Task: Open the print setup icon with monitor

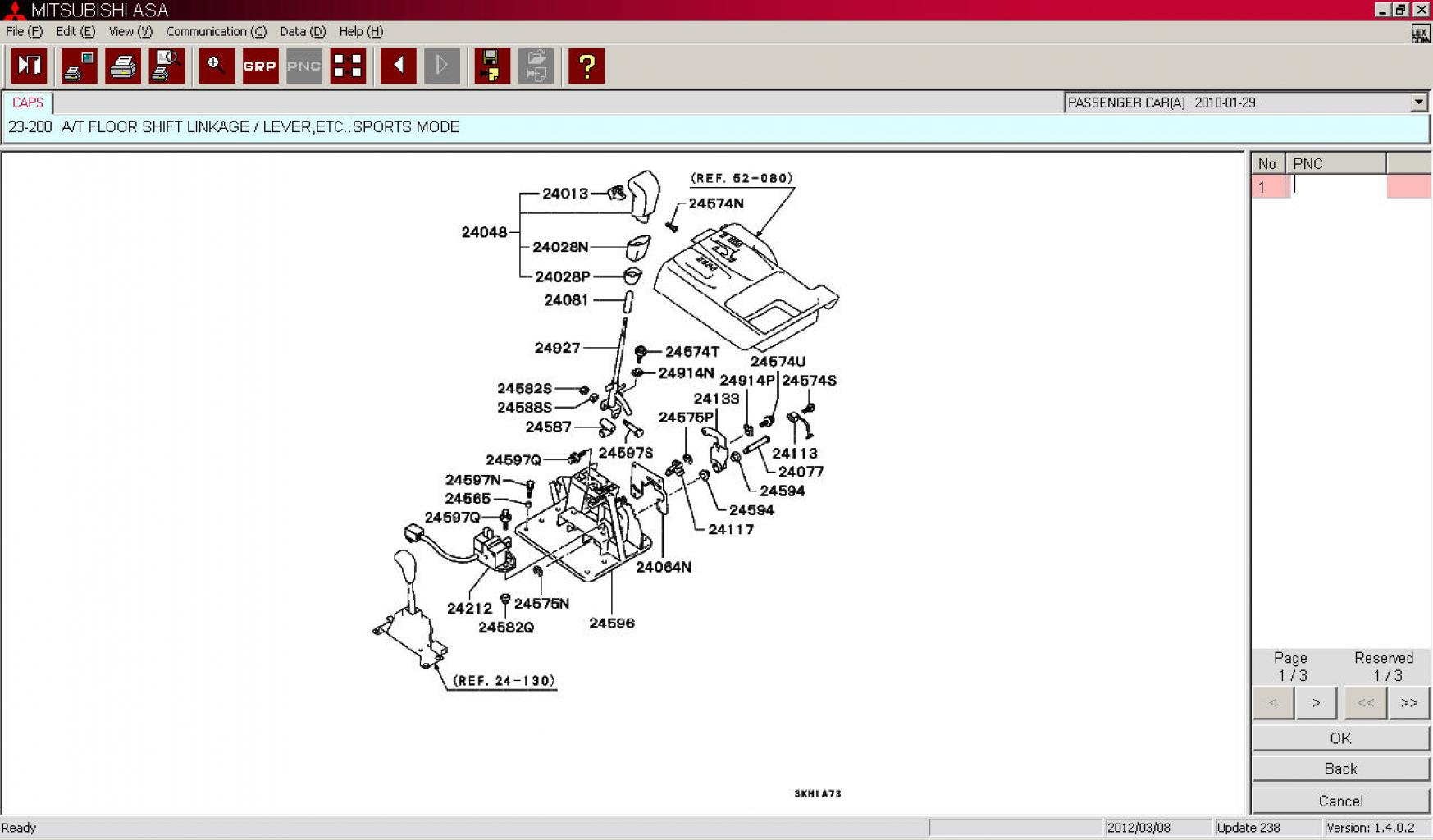Action: click(x=80, y=66)
